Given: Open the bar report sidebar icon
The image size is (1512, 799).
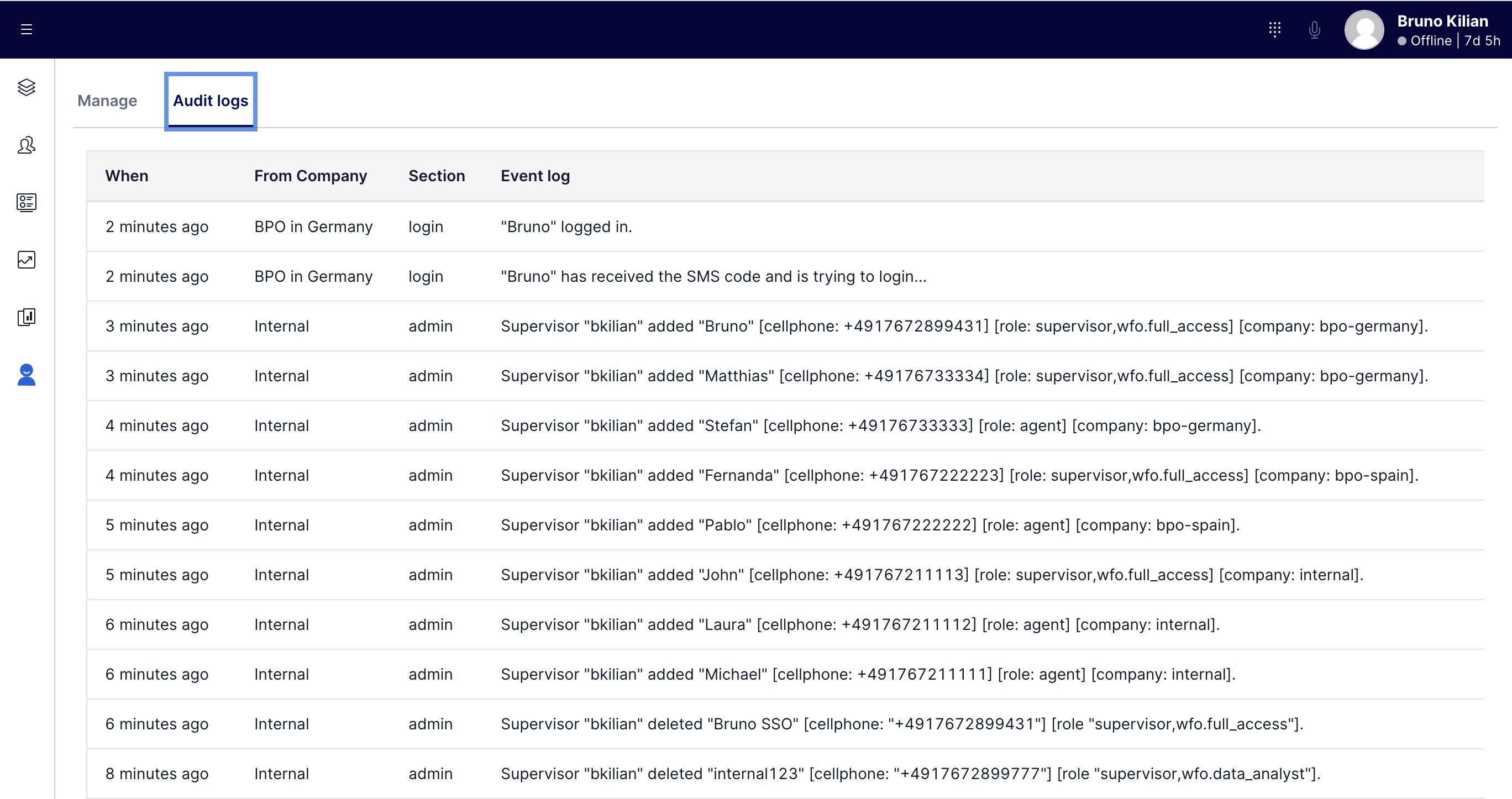Looking at the screenshot, I should (27, 317).
